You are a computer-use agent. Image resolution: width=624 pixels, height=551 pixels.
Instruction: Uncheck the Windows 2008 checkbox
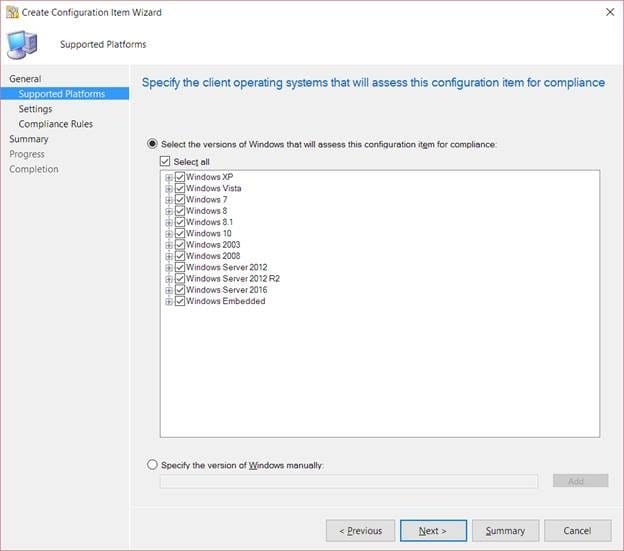(180, 256)
